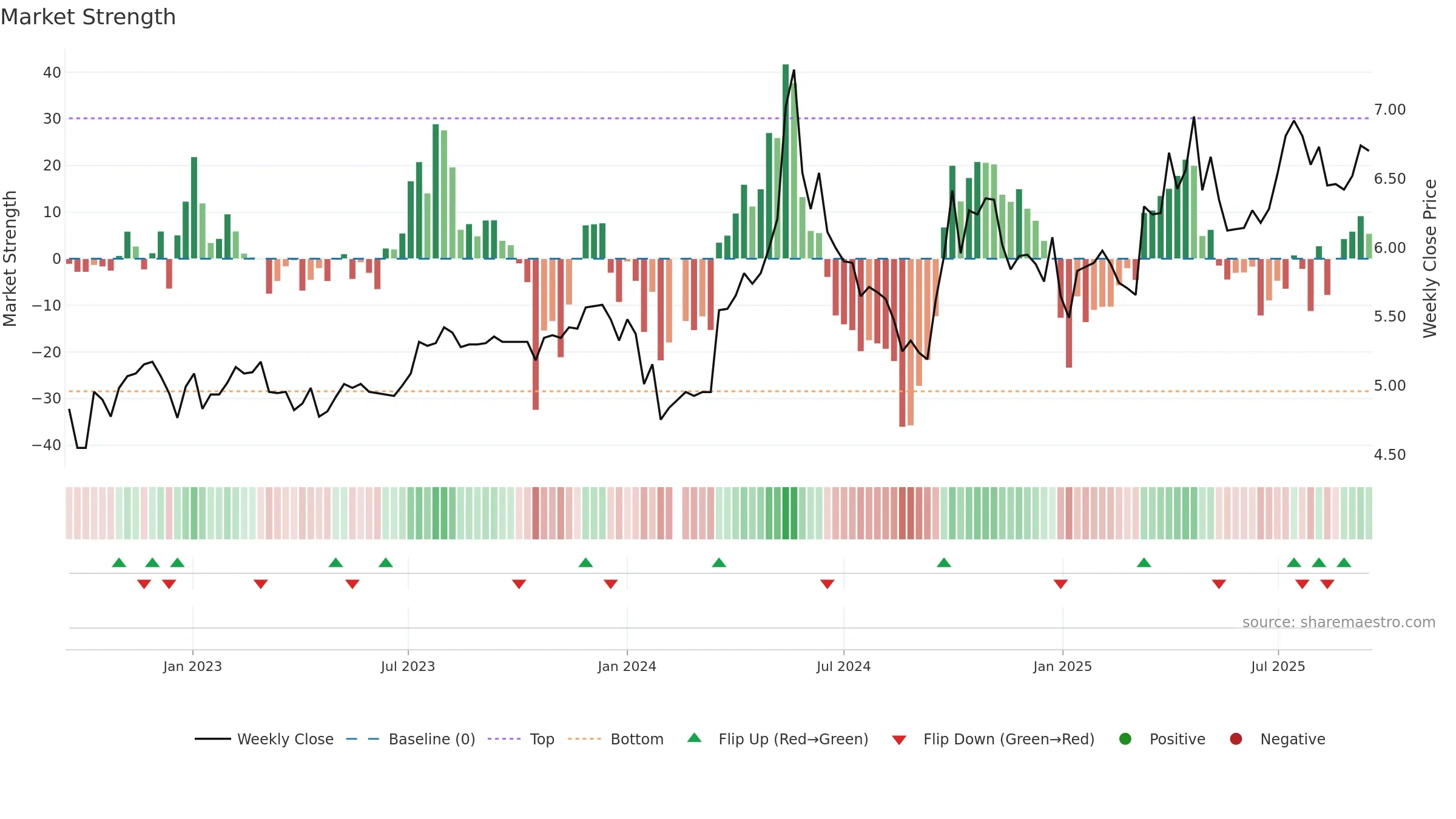Viewport: 1456px width, 819px height.
Task: Toggle Flip Down (Green→Red) legend entry
Action: click(x=993, y=739)
